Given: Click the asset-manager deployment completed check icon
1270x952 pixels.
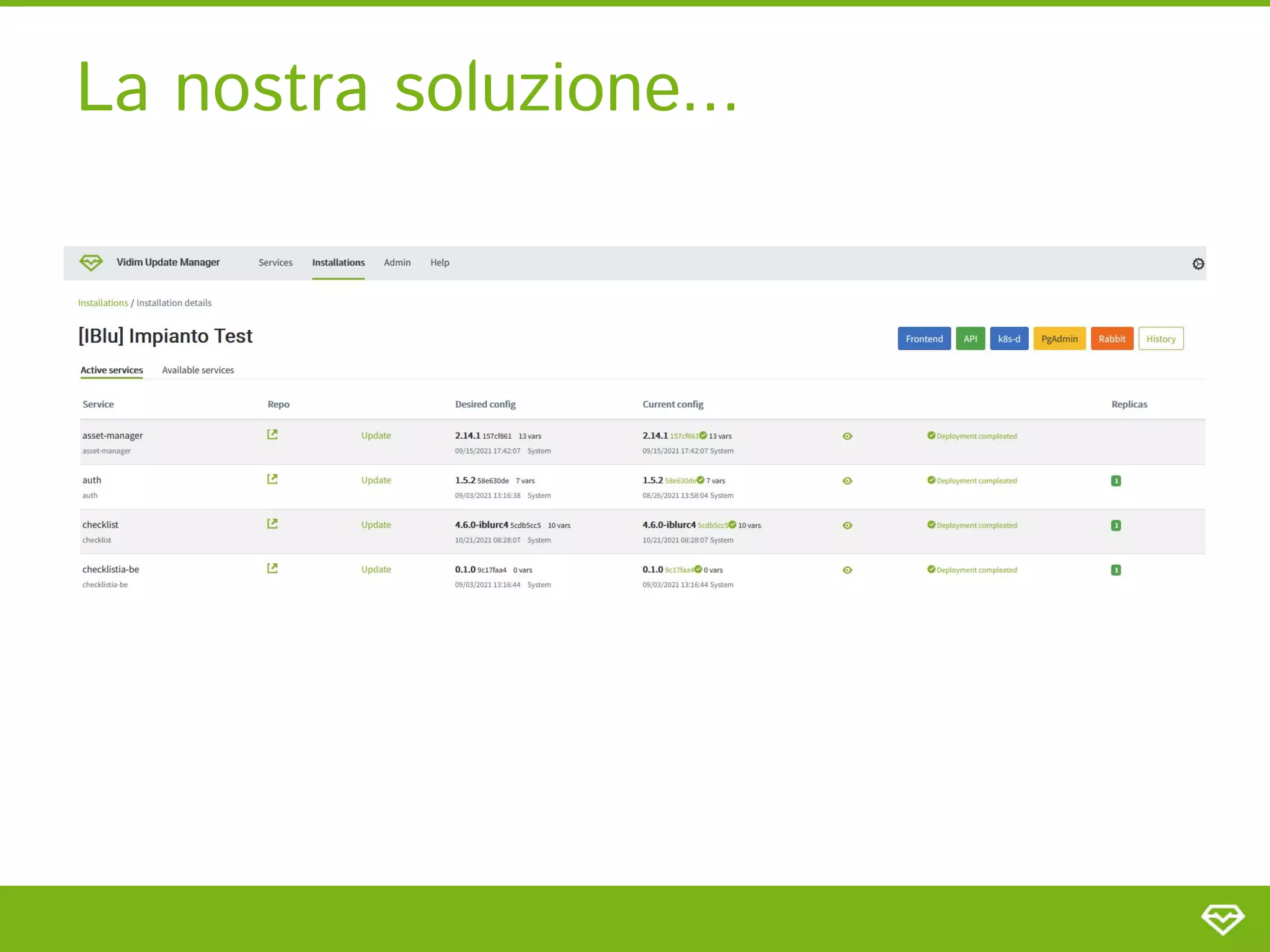Looking at the screenshot, I should 931,436.
